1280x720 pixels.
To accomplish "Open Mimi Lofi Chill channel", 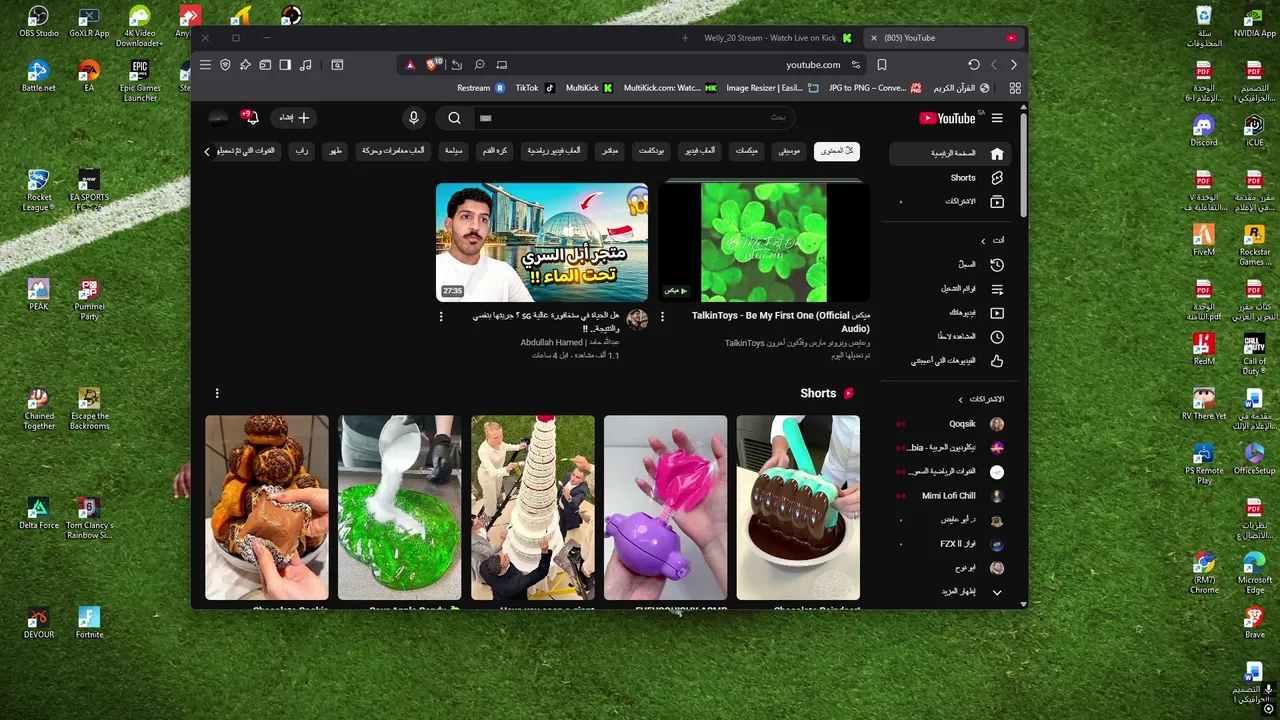I will coord(950,496).
